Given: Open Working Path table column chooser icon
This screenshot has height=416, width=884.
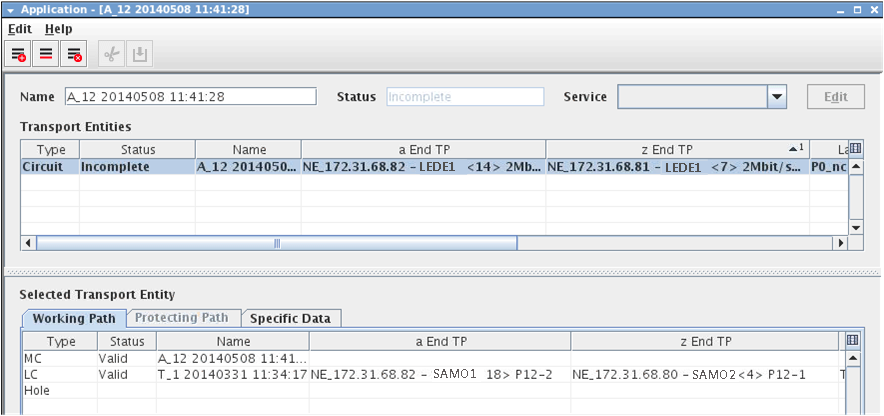Looking at the screenshot, I should click(x=852, y=340).
